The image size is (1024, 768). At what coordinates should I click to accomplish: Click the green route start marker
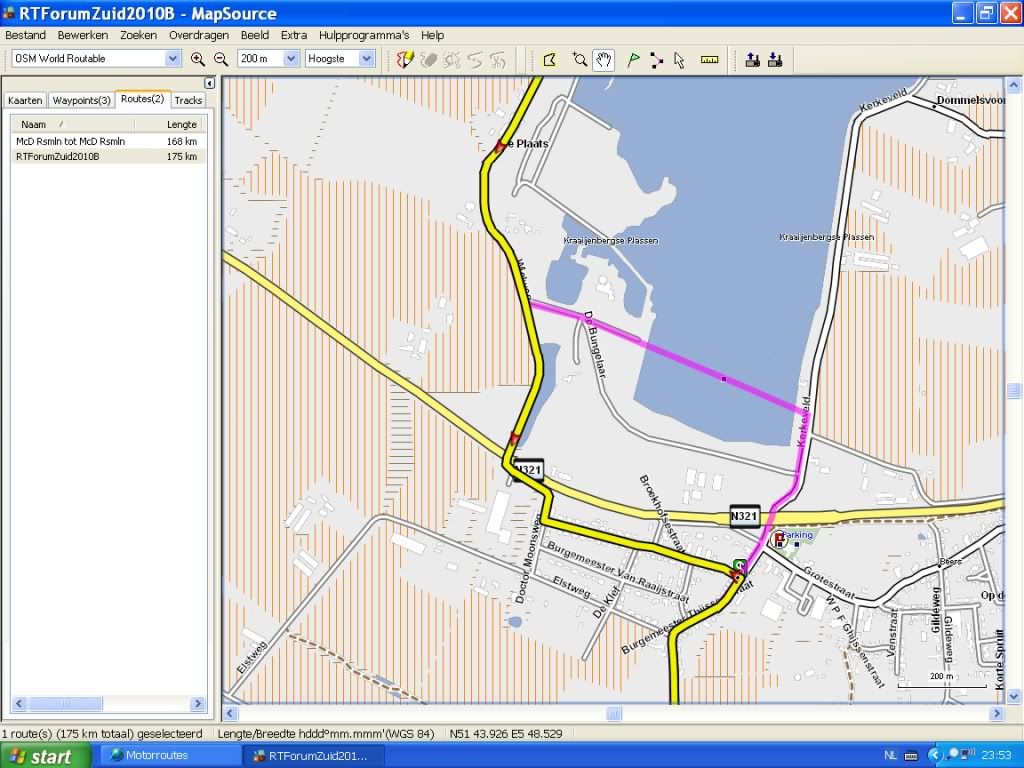click(x=740, y=565)
